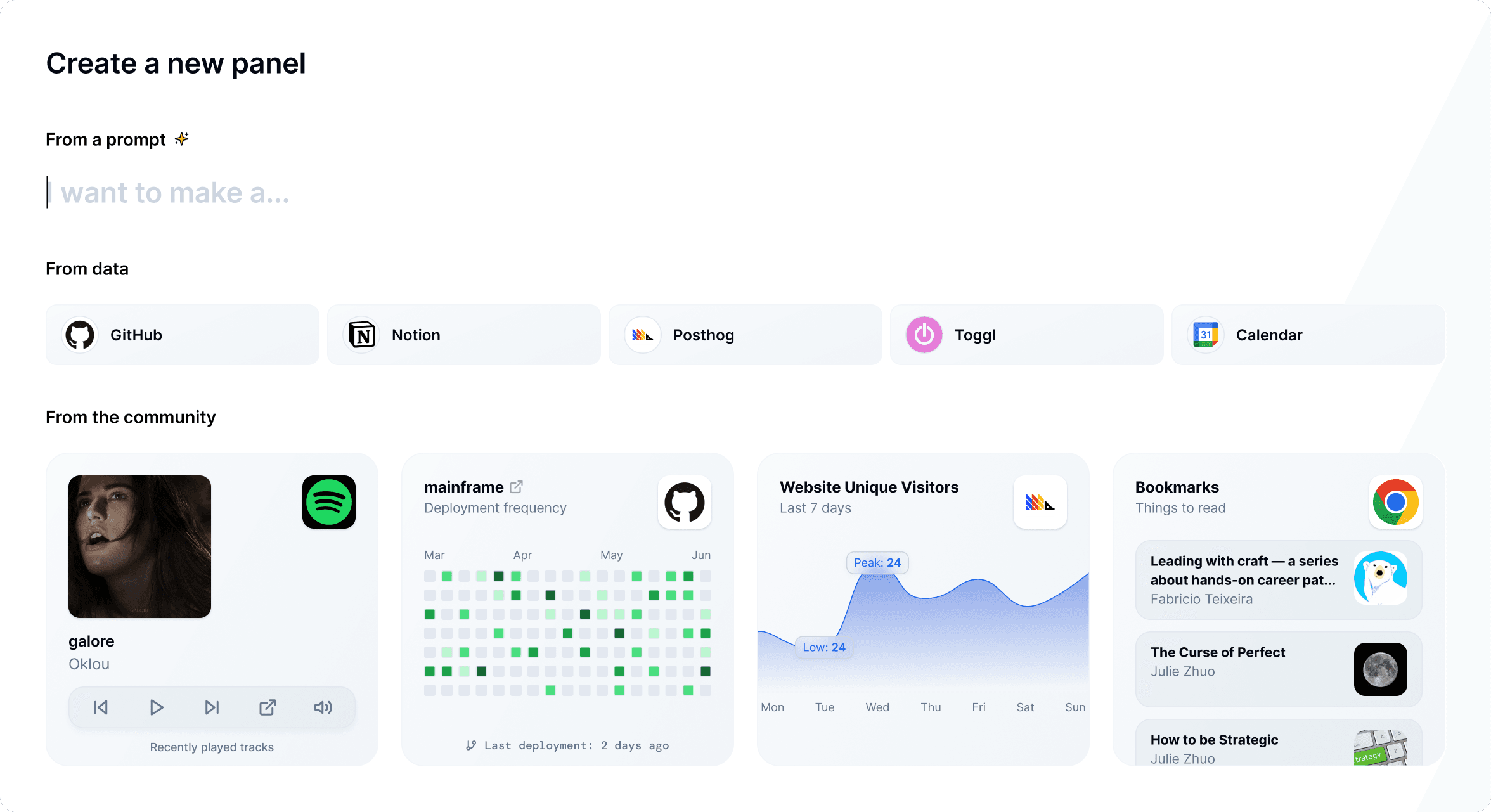1491x812 pixels.
Task: Click Chrome logo on Bookmarks panel
Action: pyautogui.click(x=1395, y=502)
